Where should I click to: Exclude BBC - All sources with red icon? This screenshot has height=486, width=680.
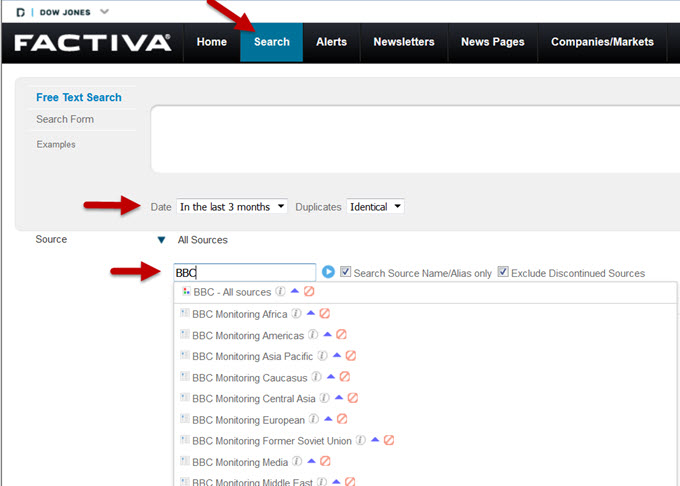pyautogui.click(x=309, y=291)
